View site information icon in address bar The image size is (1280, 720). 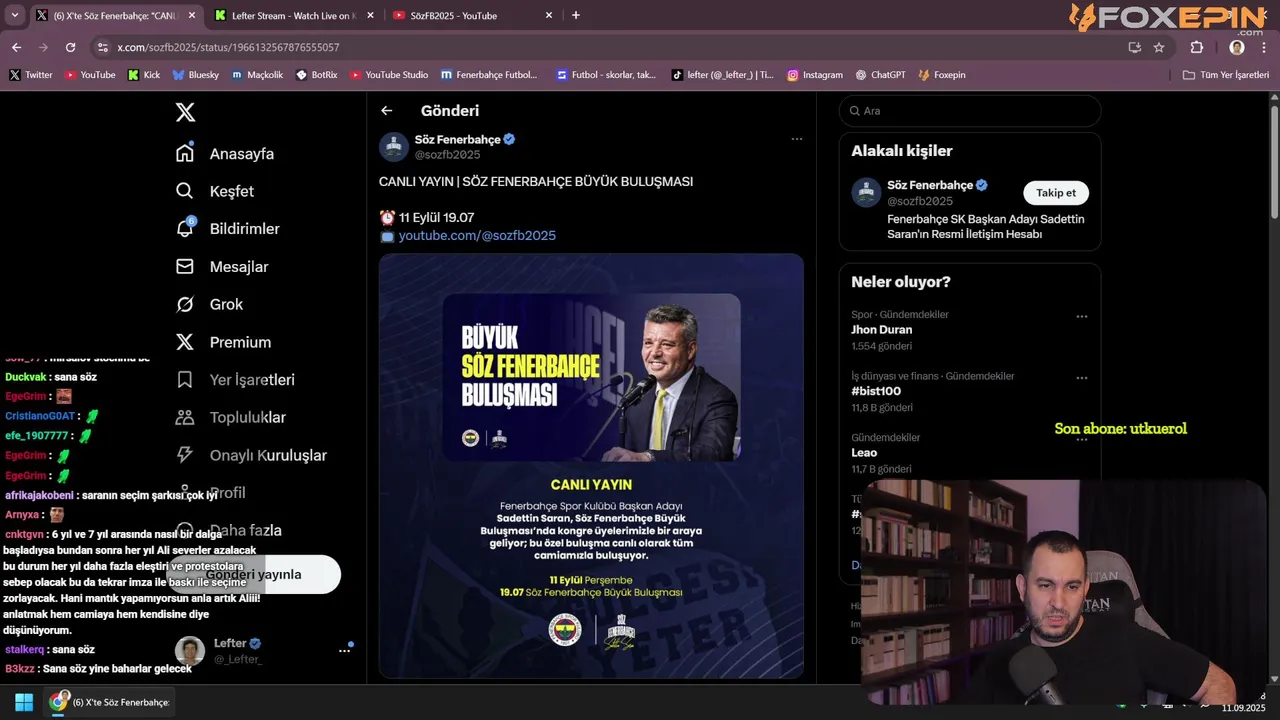coord(103,47)
